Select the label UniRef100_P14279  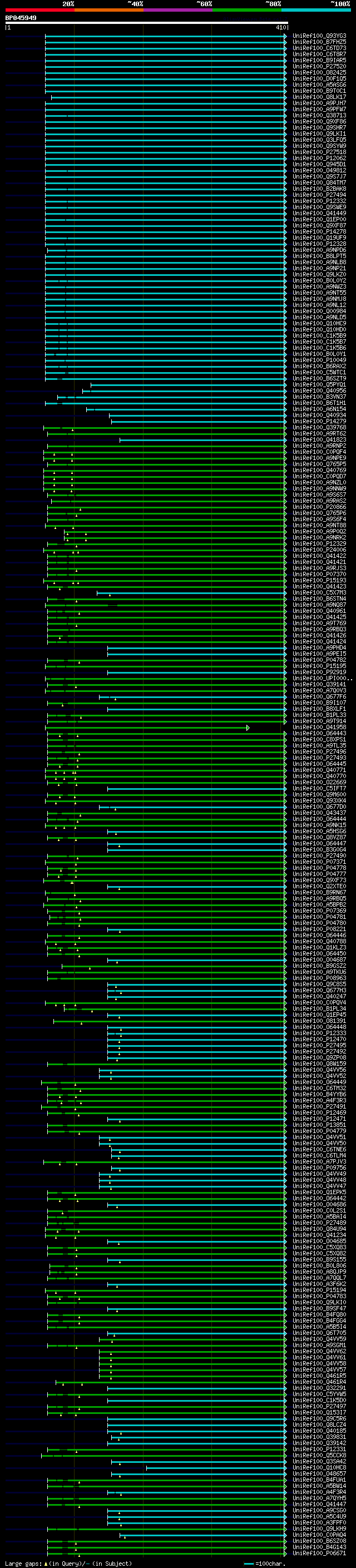coord(319,421)
